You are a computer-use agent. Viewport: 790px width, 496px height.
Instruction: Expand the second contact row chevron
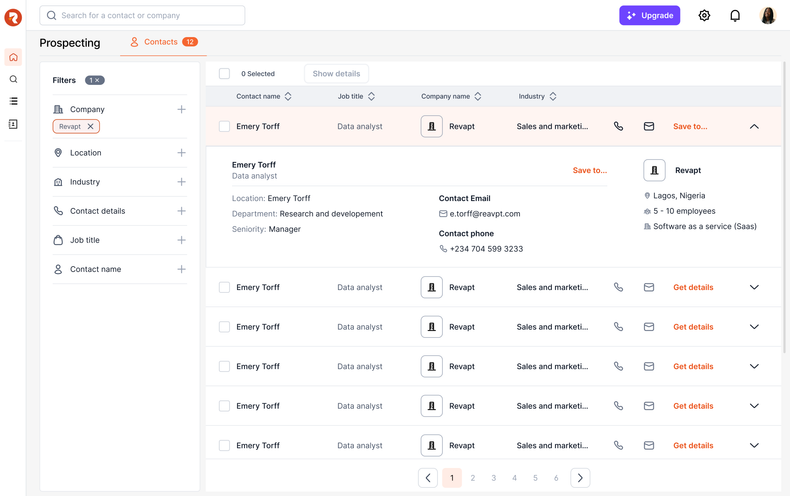pos(754,288)
